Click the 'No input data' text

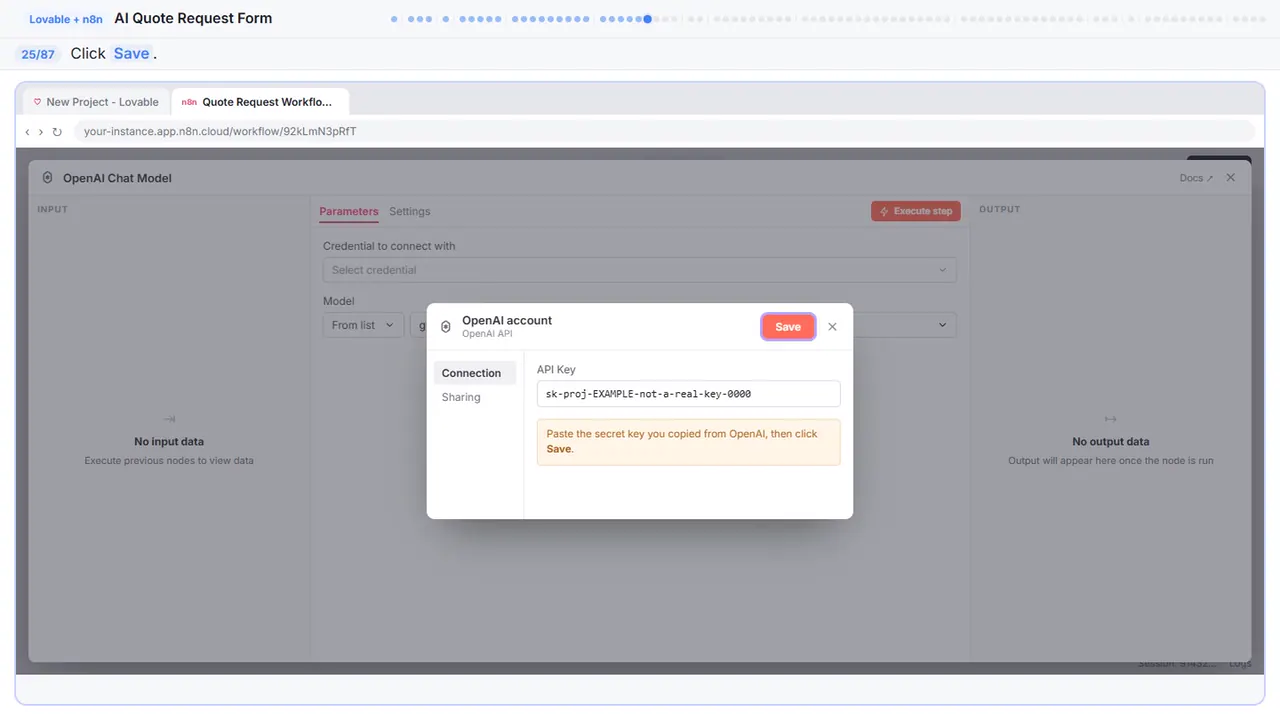(x=169, y=441)
